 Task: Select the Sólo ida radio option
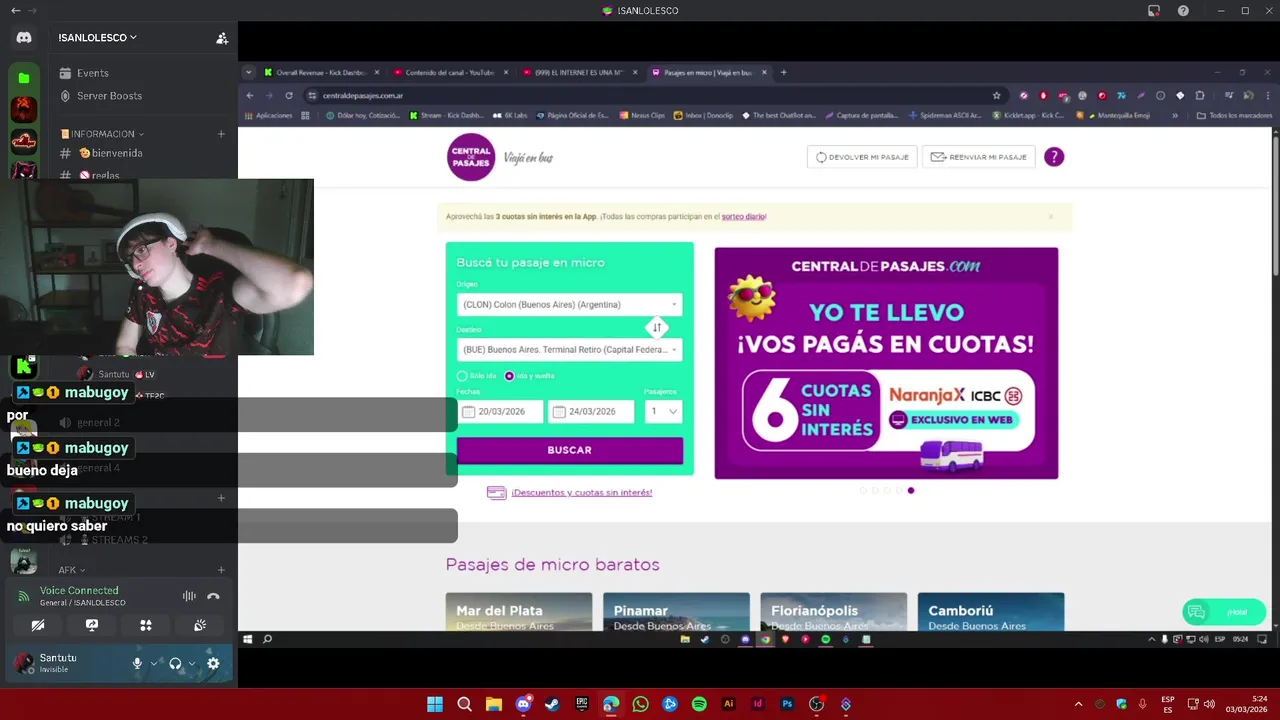point(462,376)
